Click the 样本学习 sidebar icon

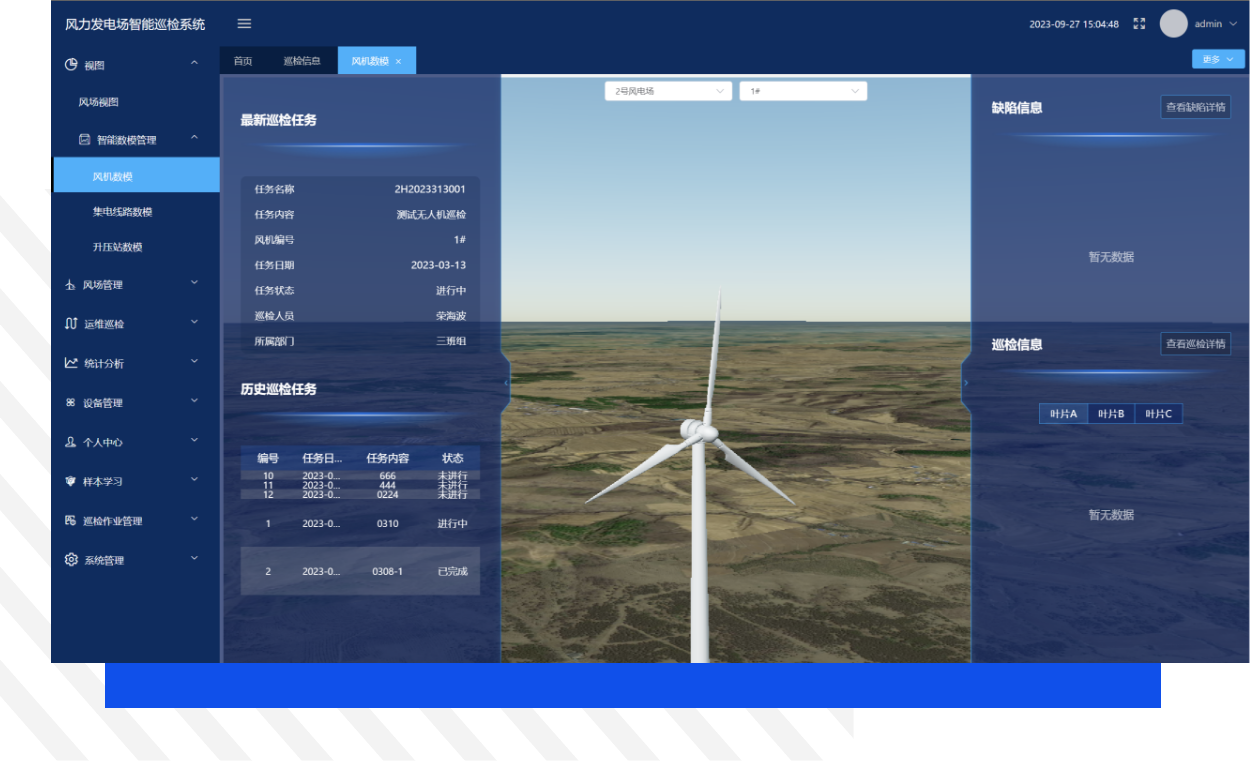tap(71, 481)
